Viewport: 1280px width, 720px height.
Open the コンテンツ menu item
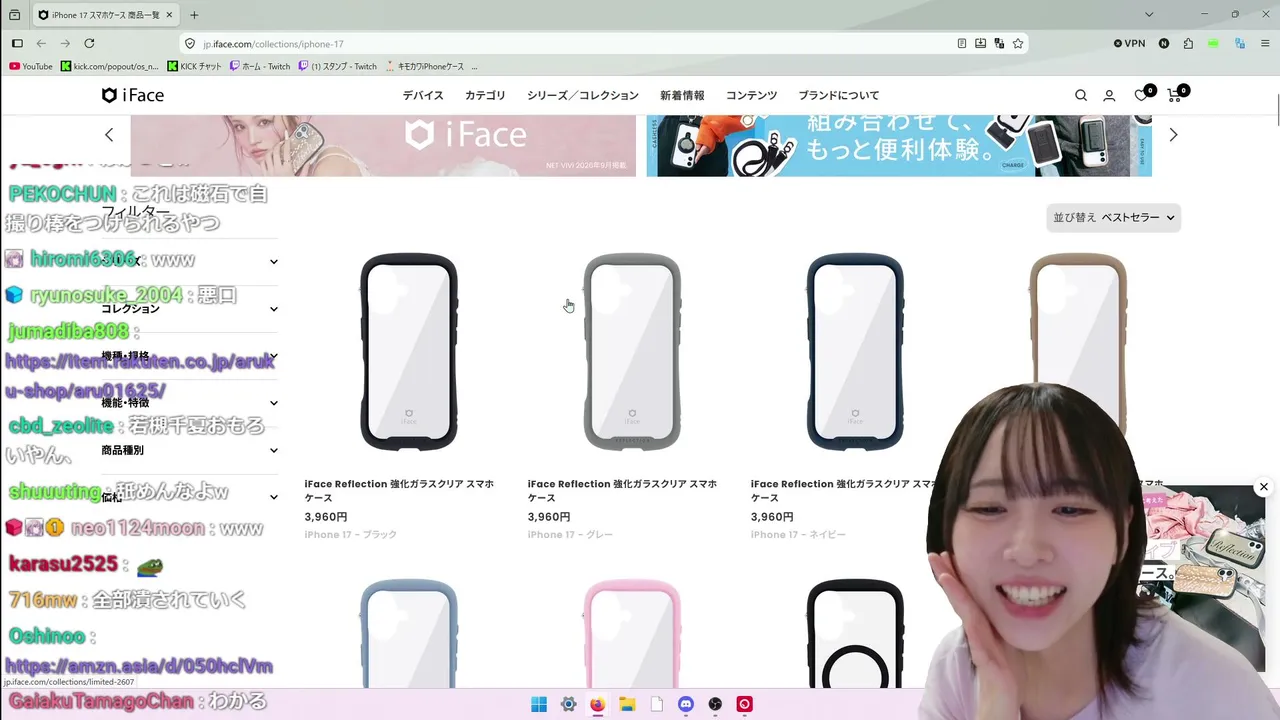tap(752, 96)
